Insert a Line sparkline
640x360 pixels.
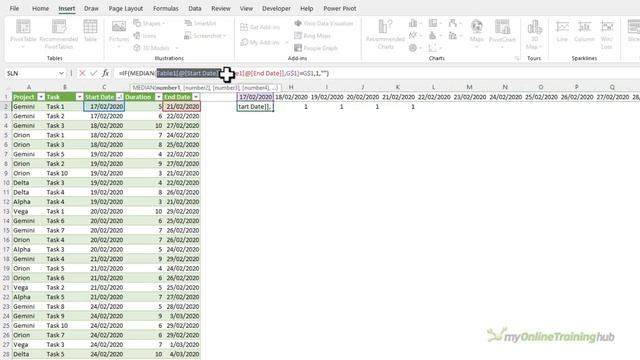click(562, 31)
